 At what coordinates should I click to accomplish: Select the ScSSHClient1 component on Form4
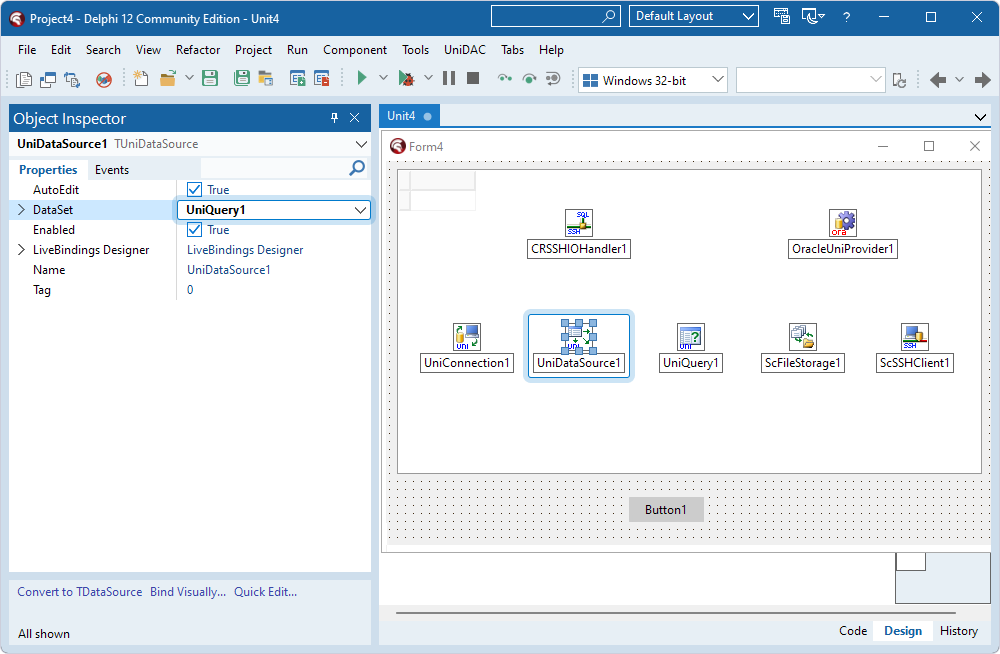click(913, 337)
